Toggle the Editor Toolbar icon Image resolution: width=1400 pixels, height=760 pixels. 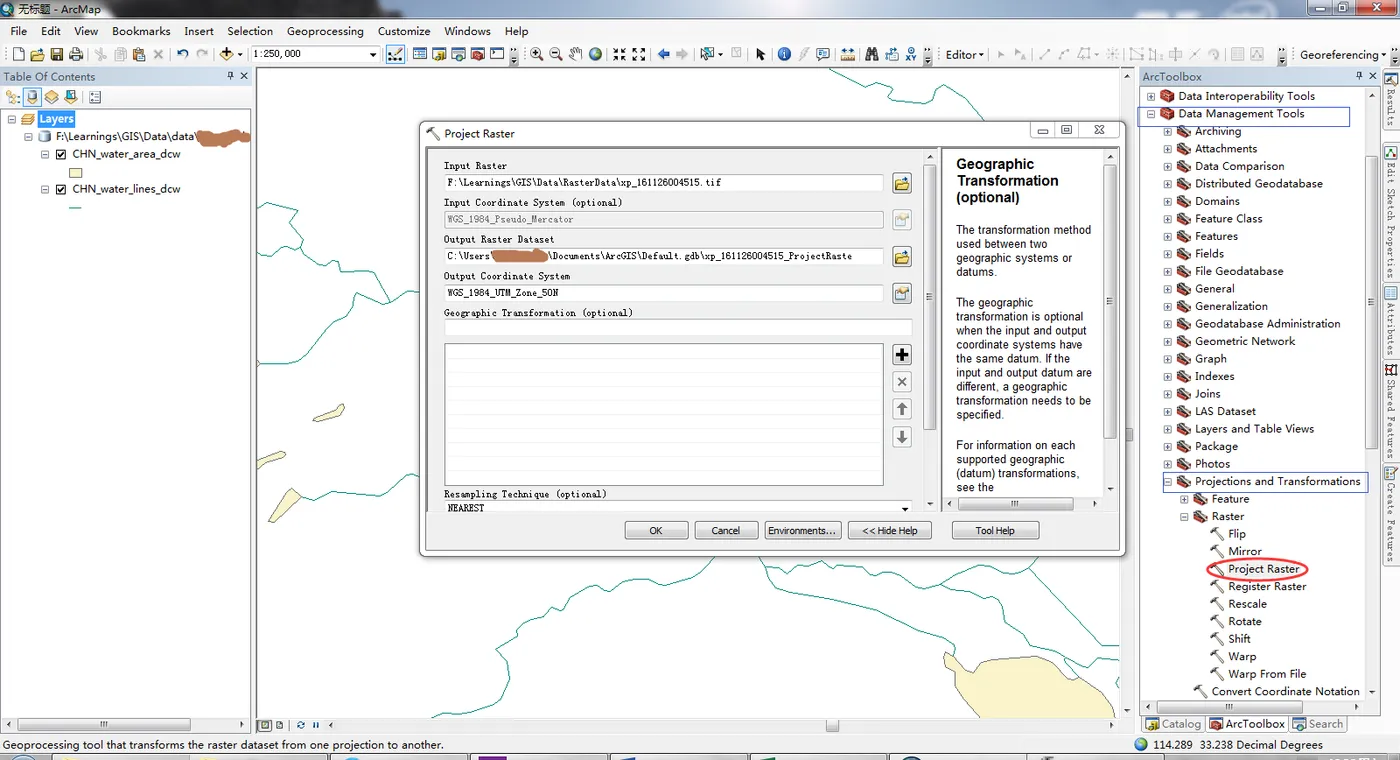click(x=395, y=54)
